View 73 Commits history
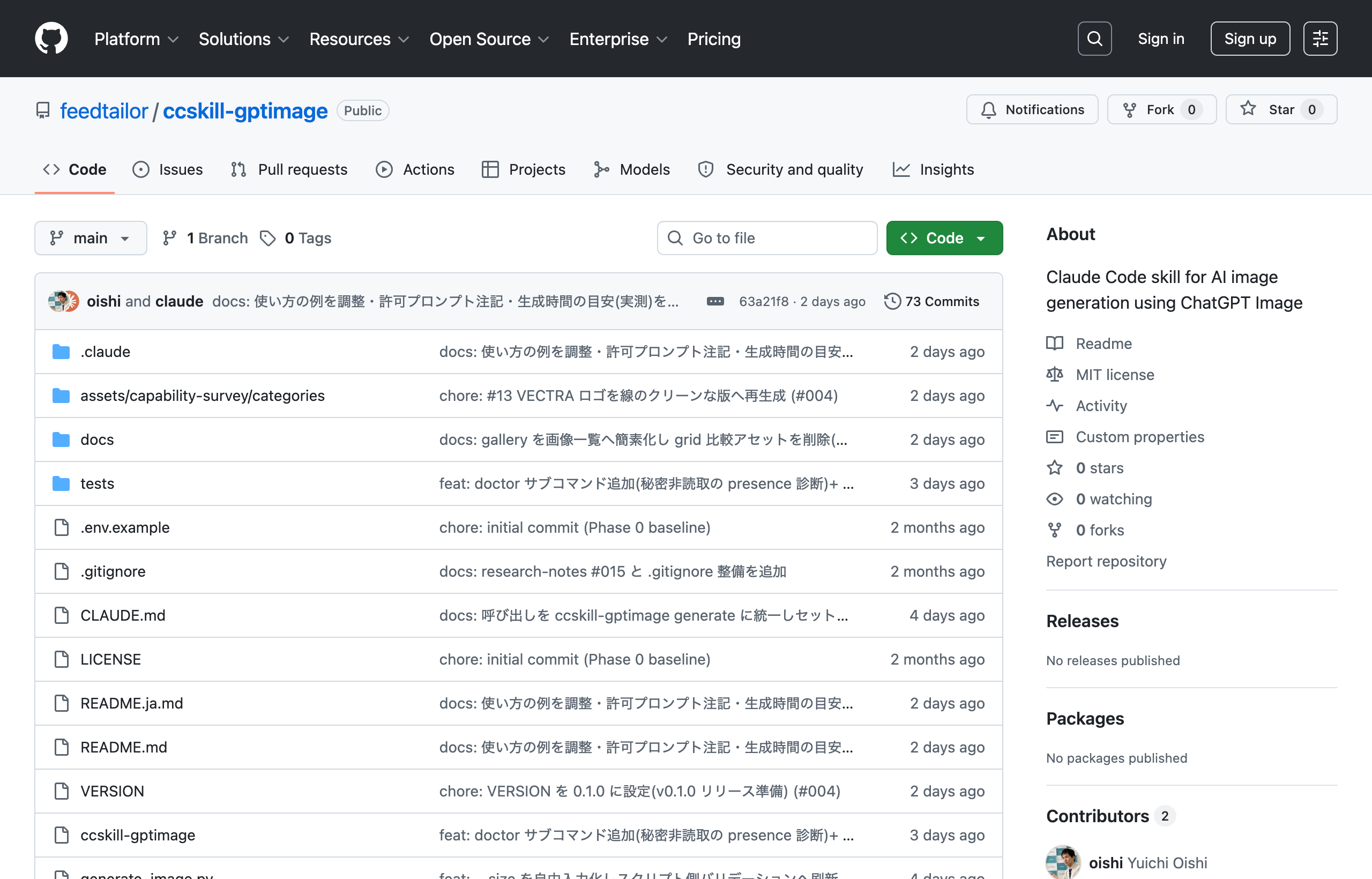This screenshot has height=879, width=1372. tap(932, 301)
